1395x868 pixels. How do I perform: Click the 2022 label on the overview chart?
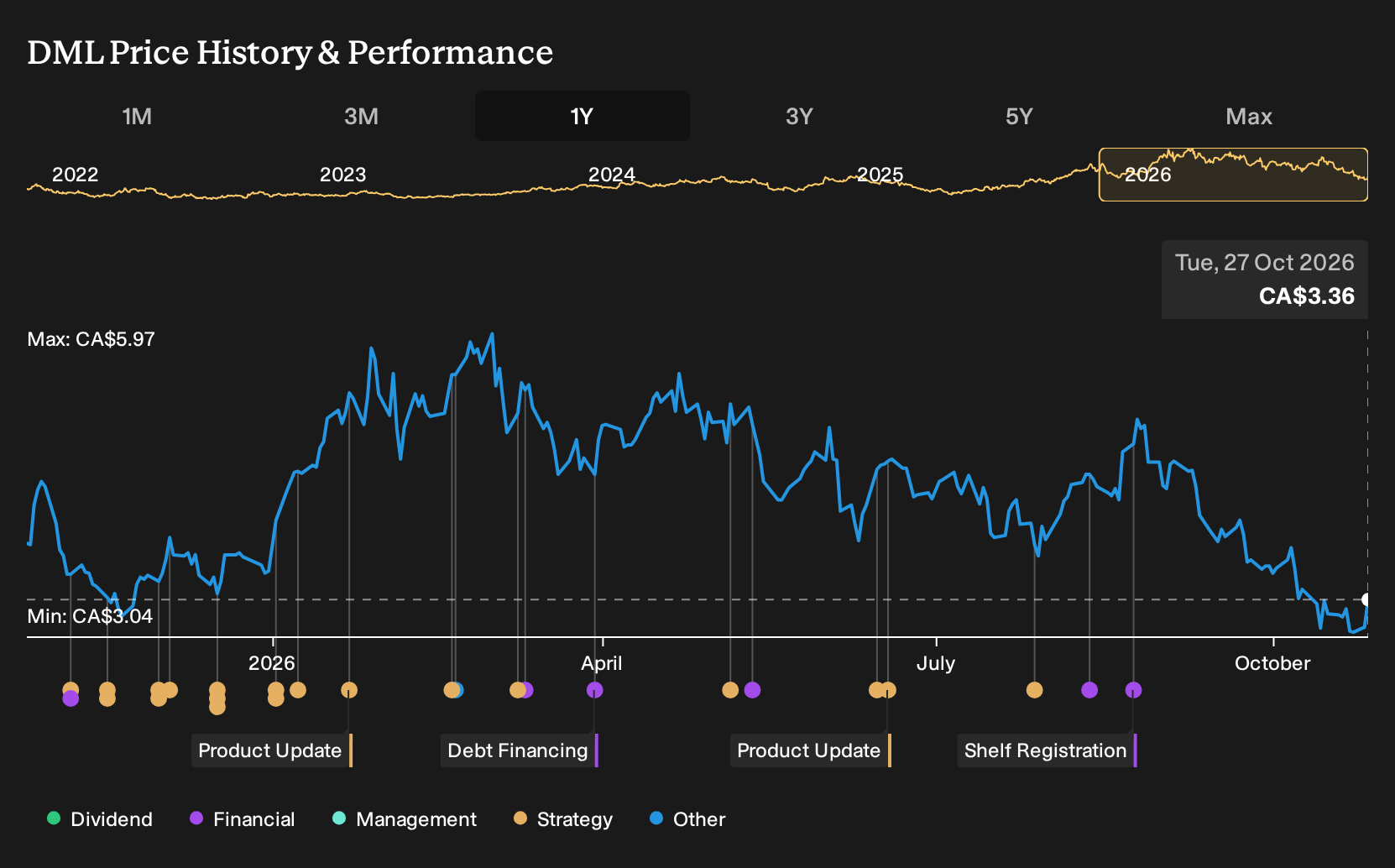76,175
